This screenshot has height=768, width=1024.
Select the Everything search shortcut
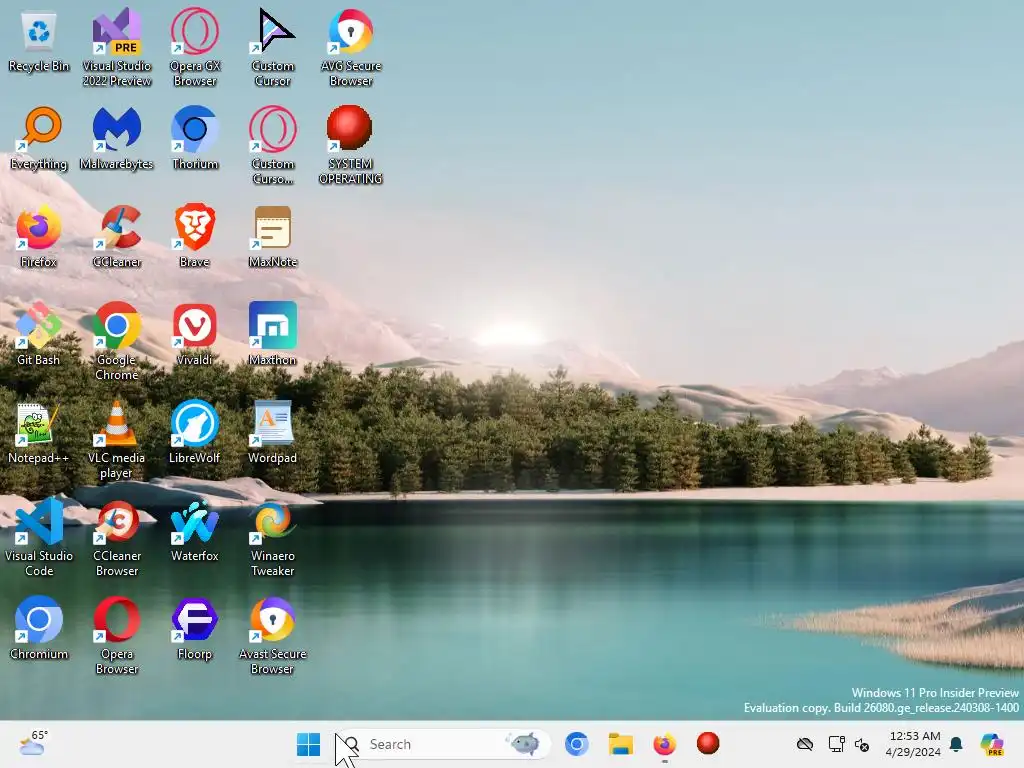coord(39,138)
